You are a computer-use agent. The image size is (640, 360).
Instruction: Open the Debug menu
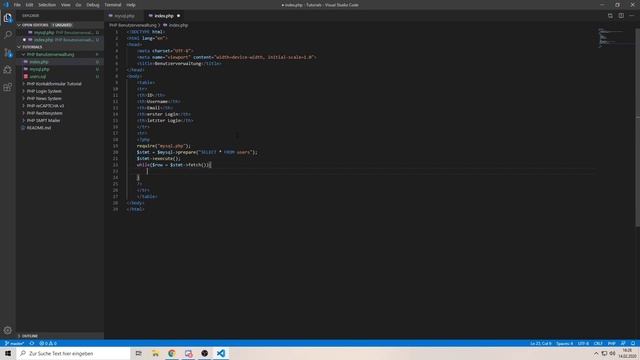[x=93, y=5]
